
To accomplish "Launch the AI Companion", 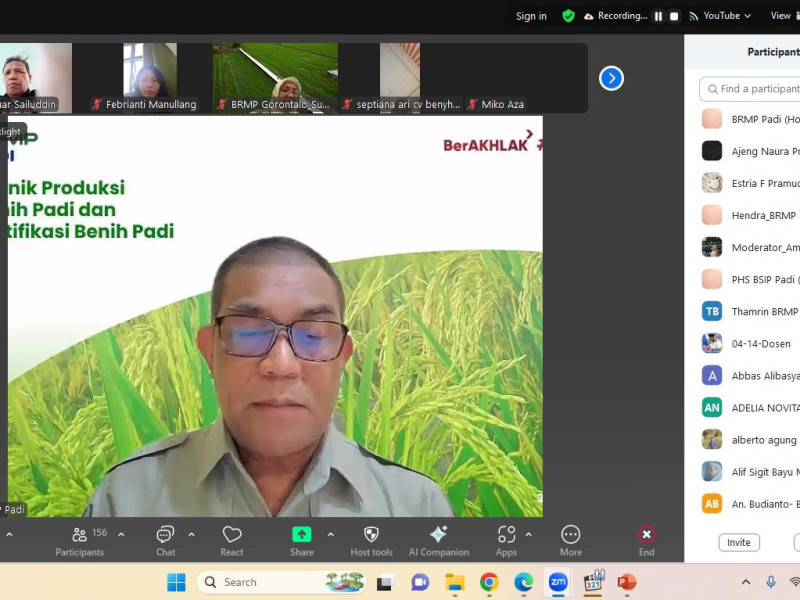I will tap(438, 535).
